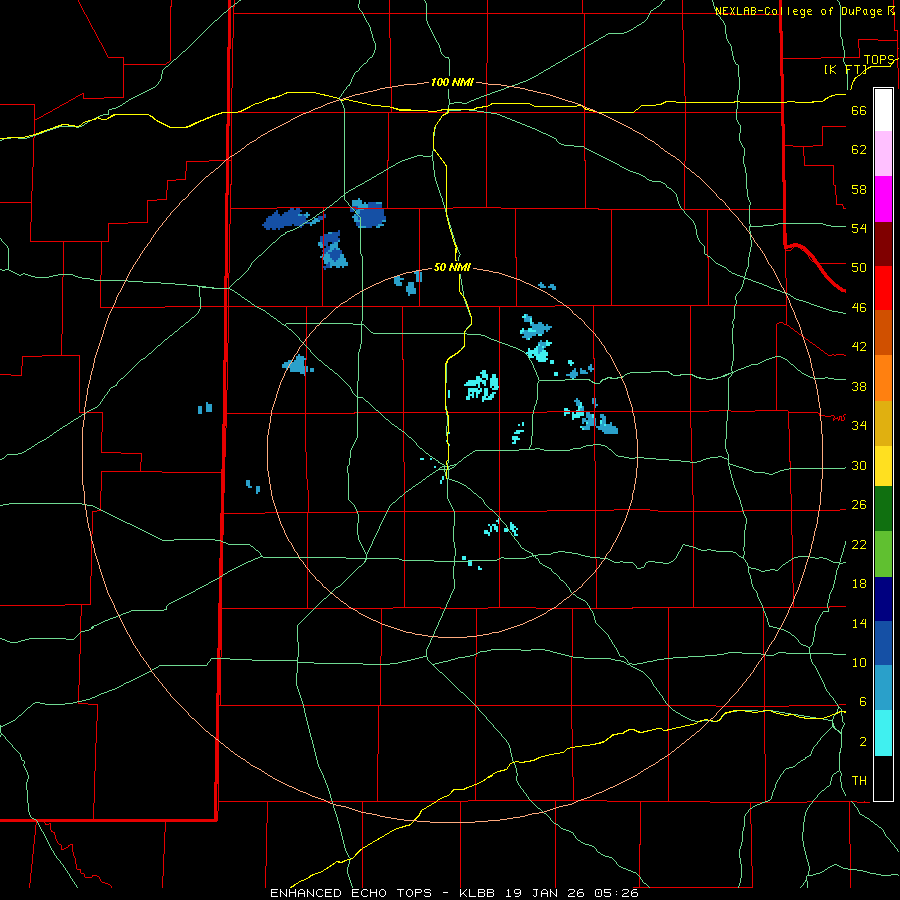Click the TH legend scale label
The image size is (900, 900).
click(x=859, y=781)
